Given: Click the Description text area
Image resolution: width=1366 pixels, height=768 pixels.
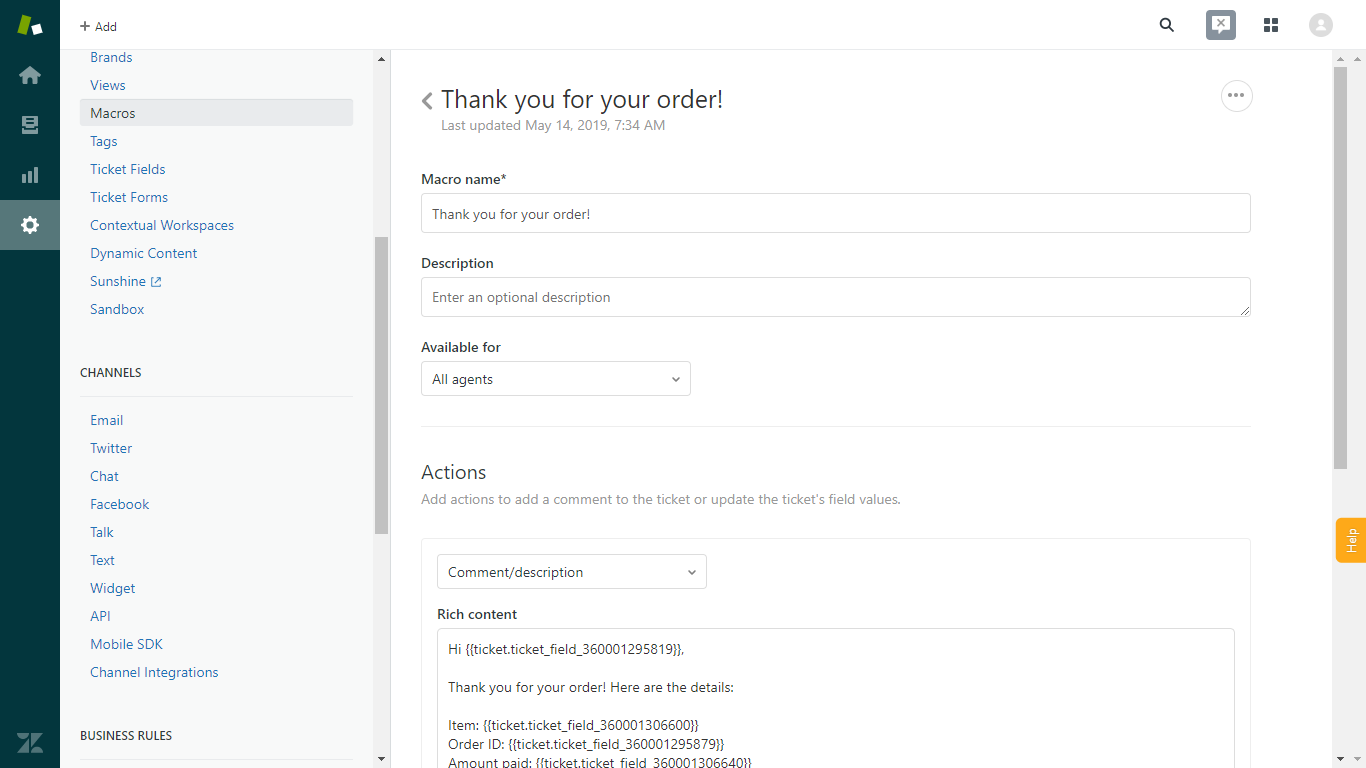Looking at the screenshot, I should tap(836, 297).
